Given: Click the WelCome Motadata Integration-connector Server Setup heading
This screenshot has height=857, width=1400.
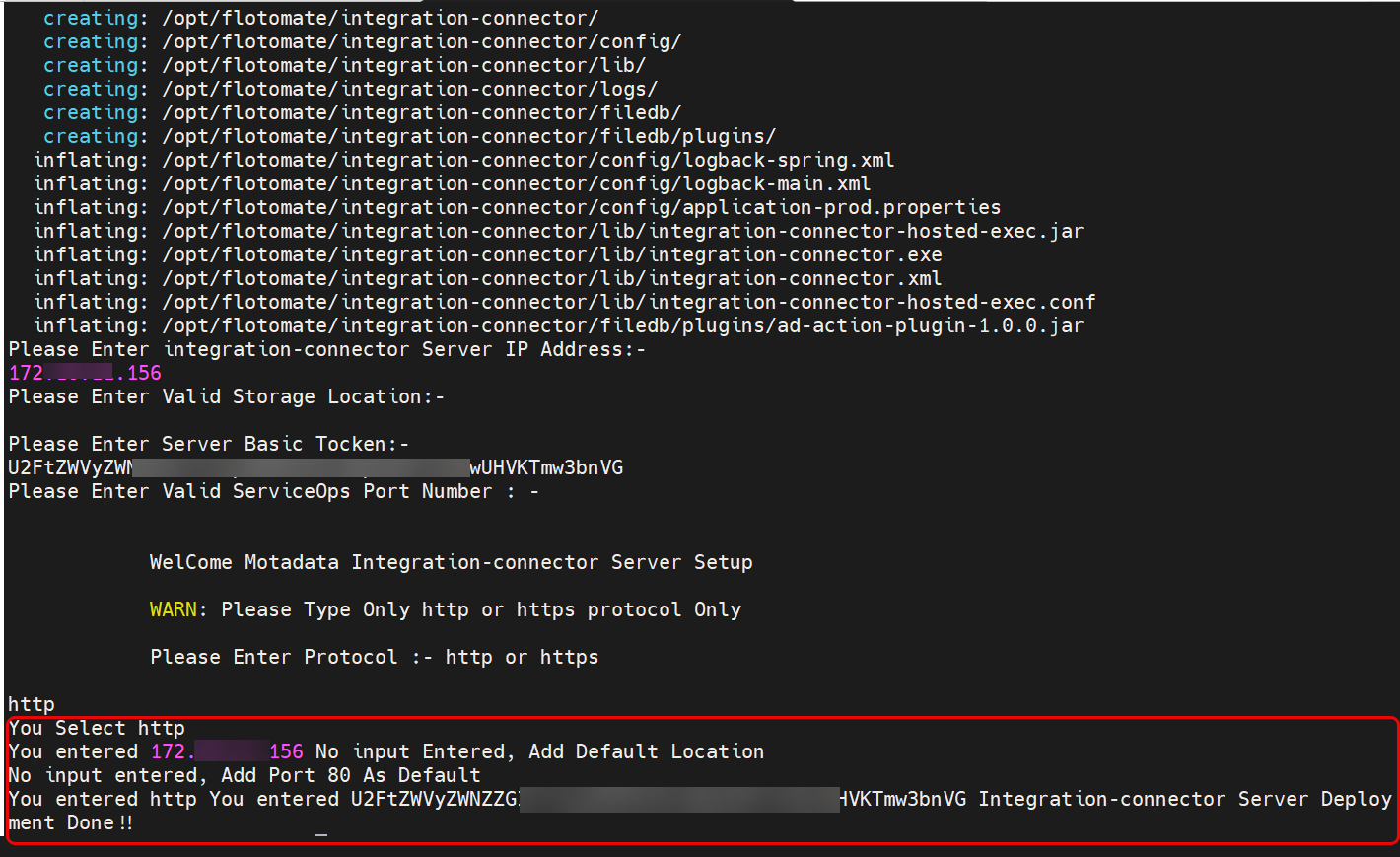Looking at the screenshot, I should coord(451,562).
